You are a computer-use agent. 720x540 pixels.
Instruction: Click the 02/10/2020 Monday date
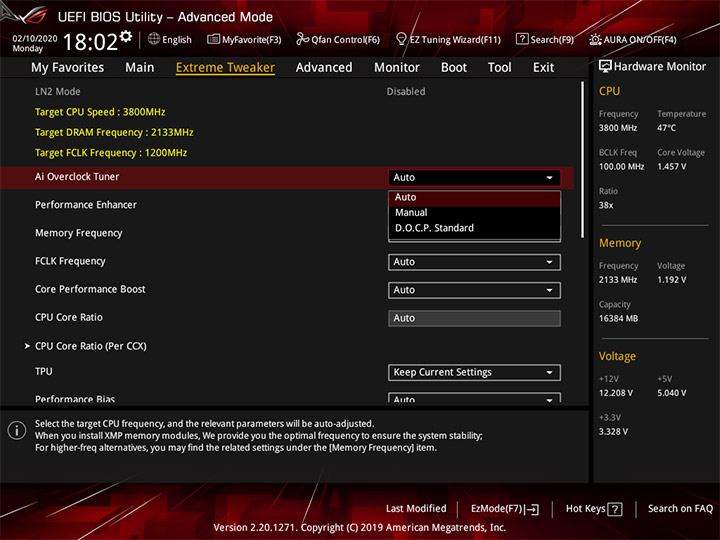point(34,43)
